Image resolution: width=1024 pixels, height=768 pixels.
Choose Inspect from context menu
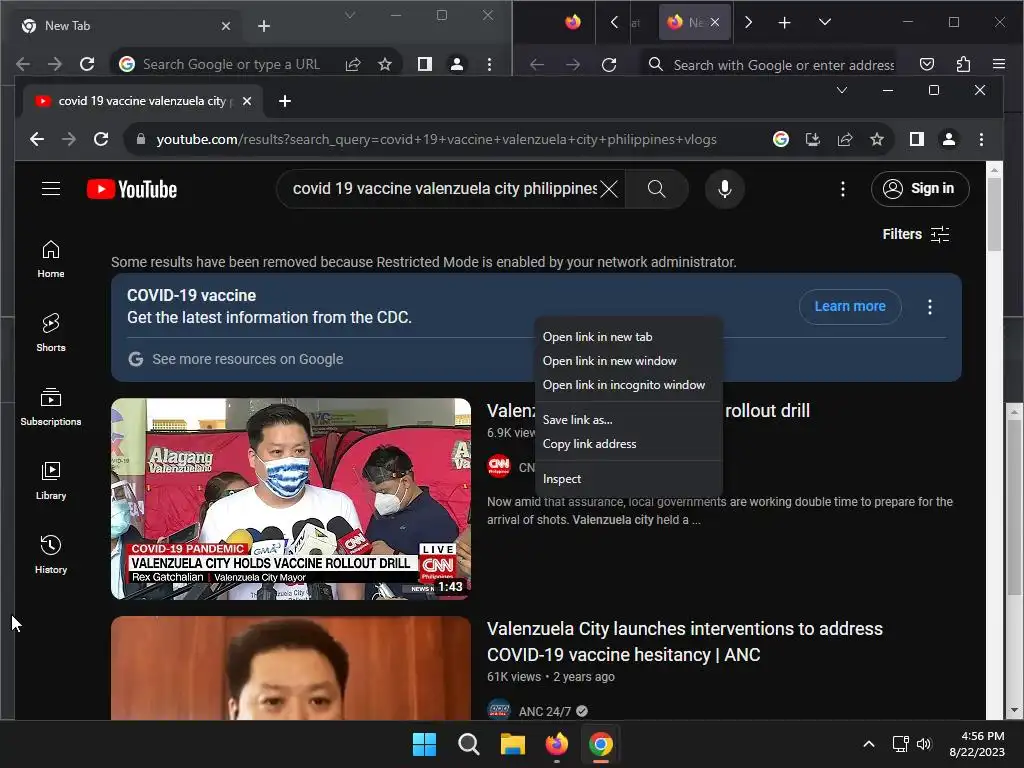pos(628,479)
